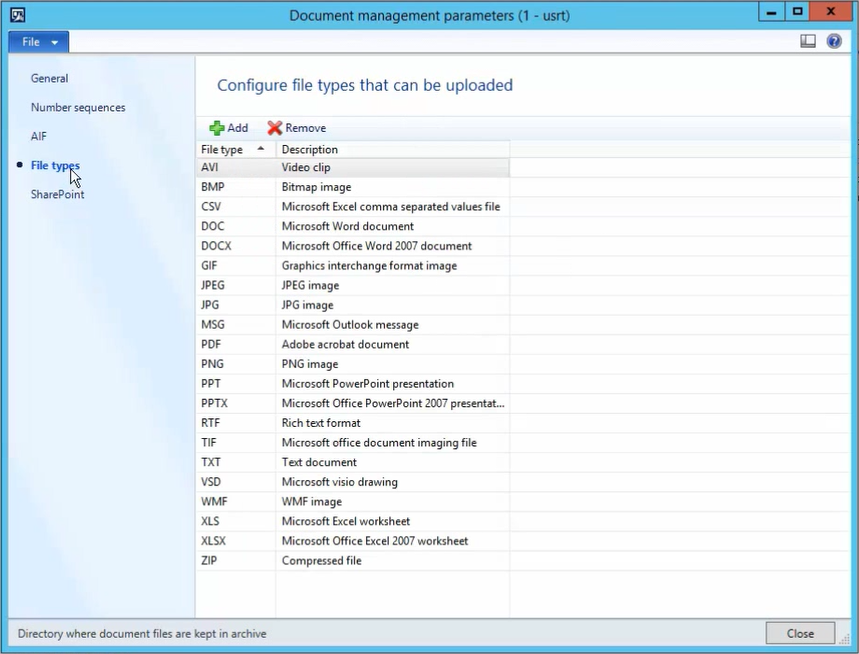
Task: Click the Description column header
Action: click(393, 150)
